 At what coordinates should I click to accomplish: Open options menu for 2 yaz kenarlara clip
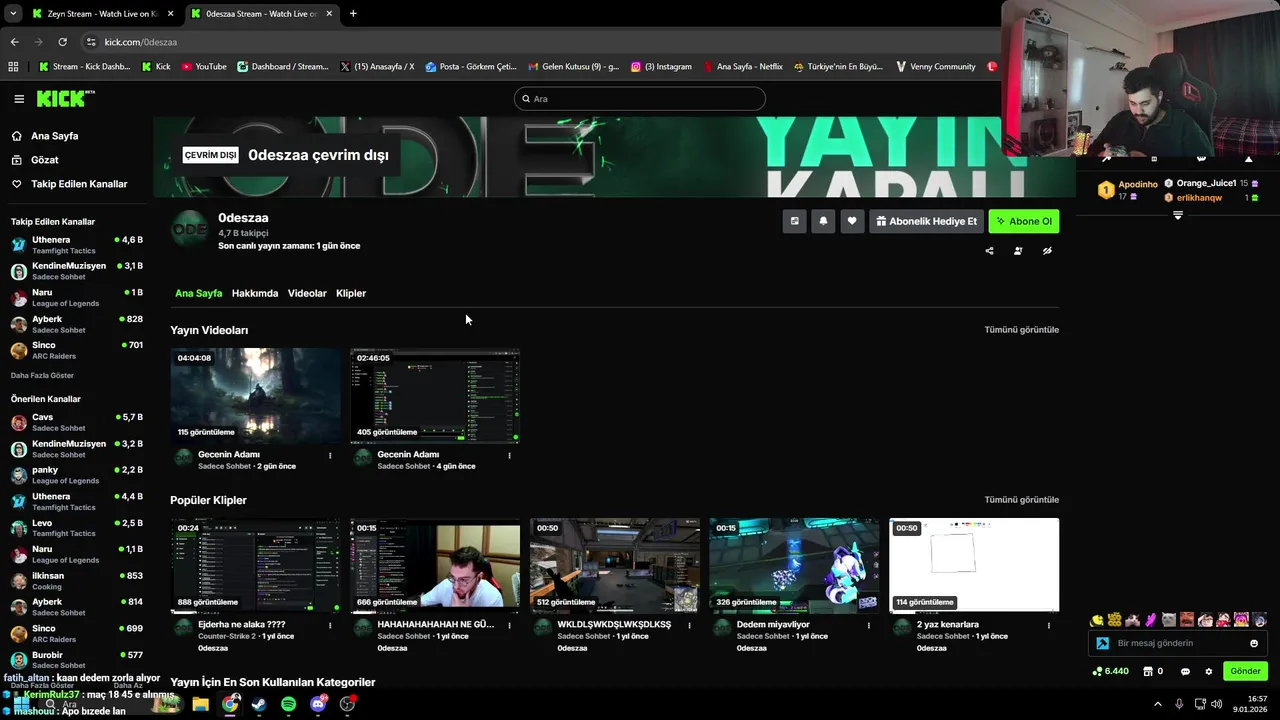tap(1049, 625)
